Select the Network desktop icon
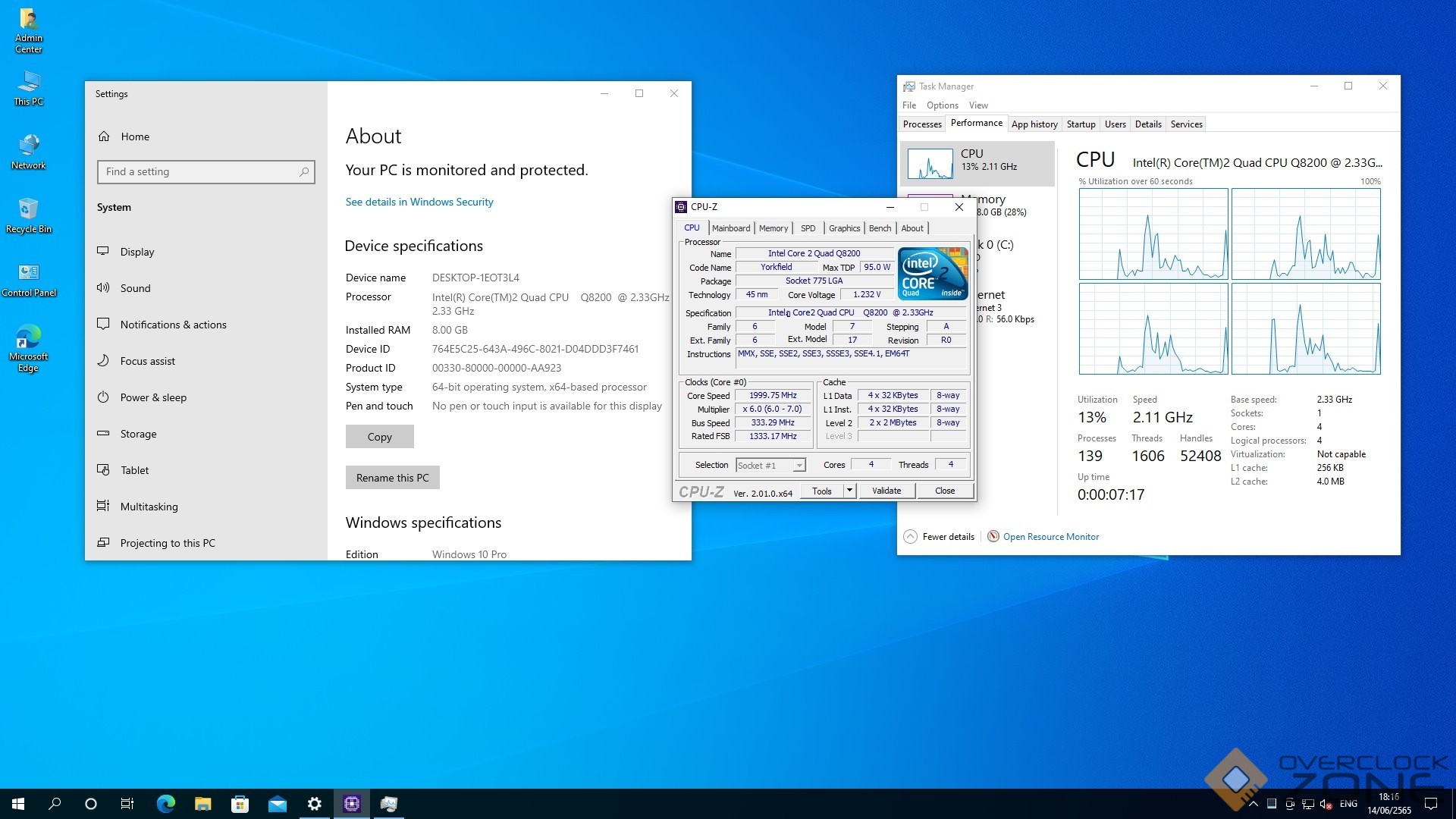 click(x=29, y=152)
